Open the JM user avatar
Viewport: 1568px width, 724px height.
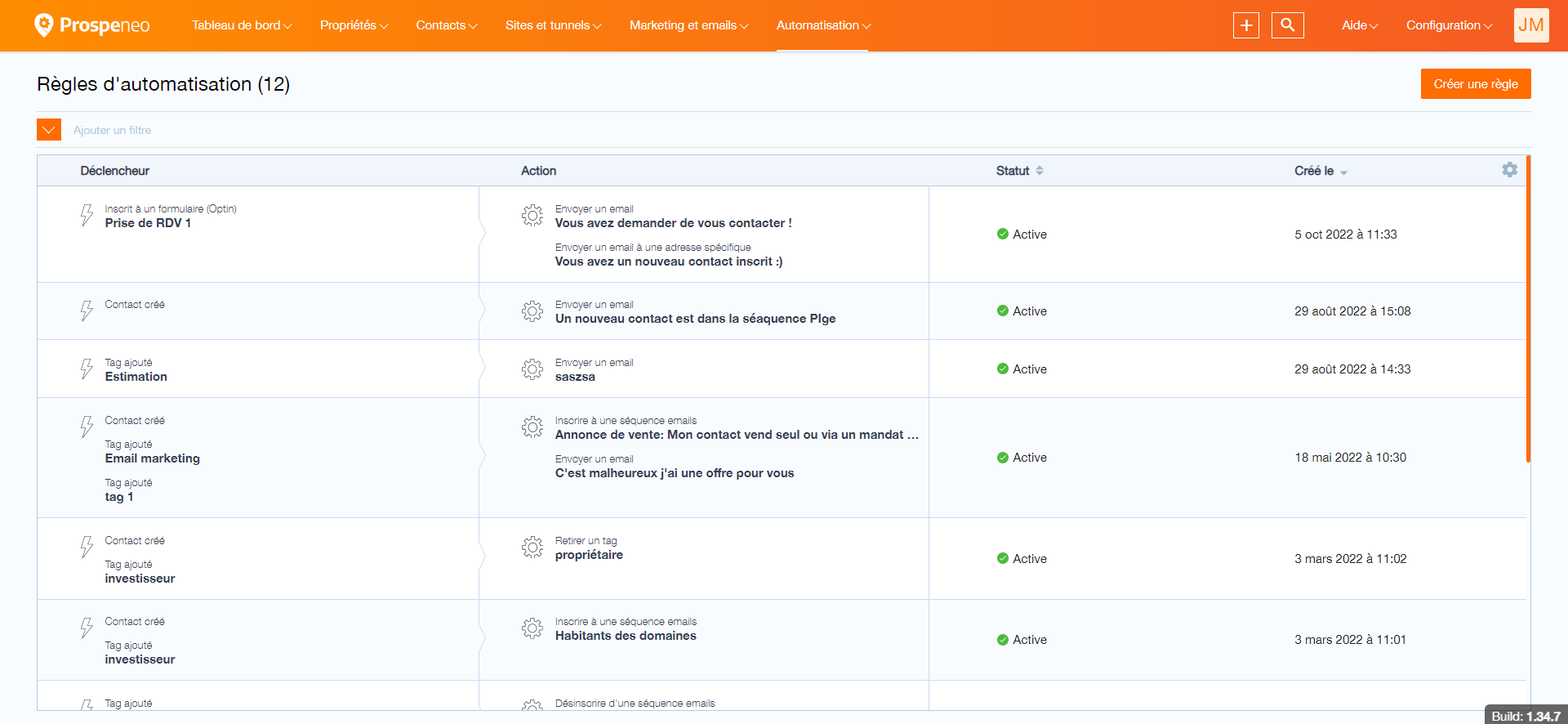click(x=1531, y=25)
